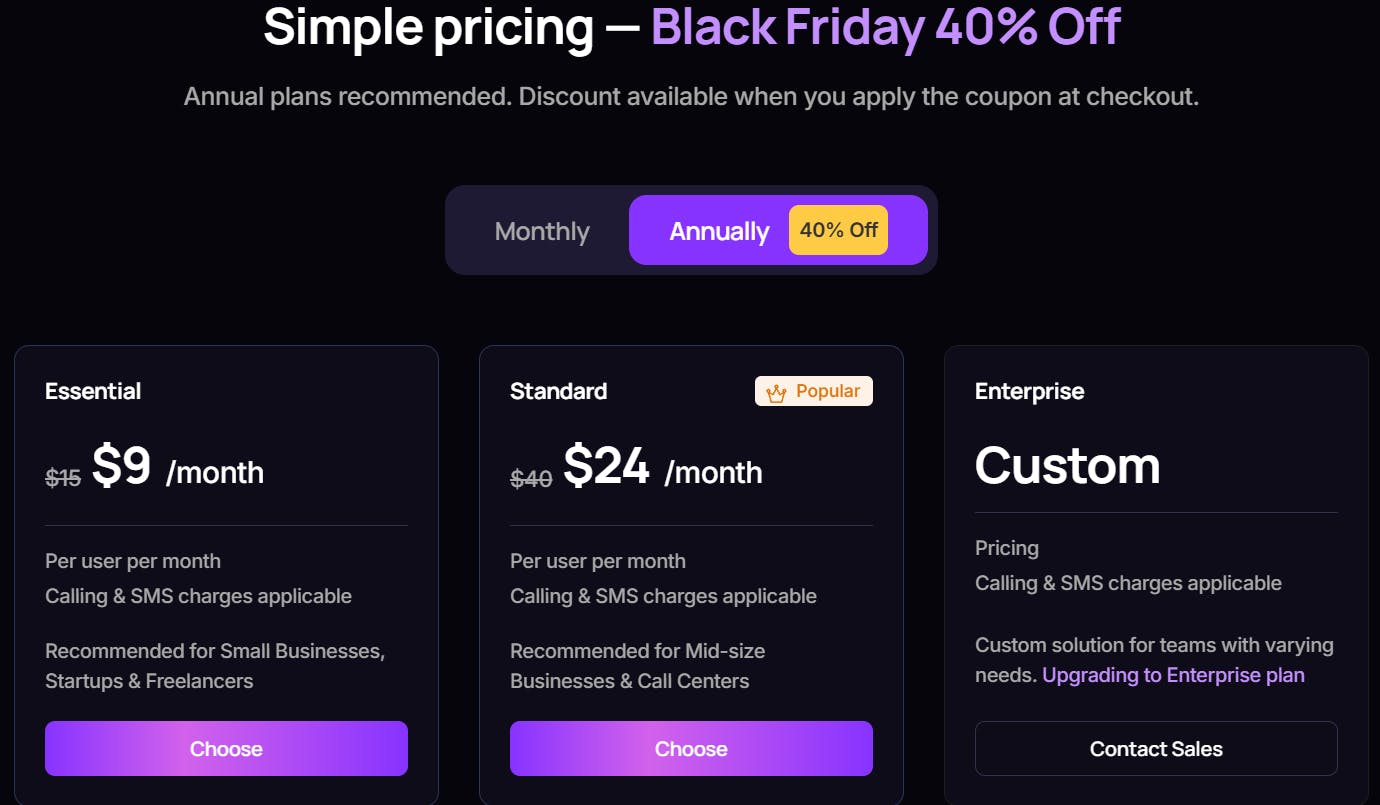
Task: Click Contact Sales for Enterprise
Action: click(1156, 748)
